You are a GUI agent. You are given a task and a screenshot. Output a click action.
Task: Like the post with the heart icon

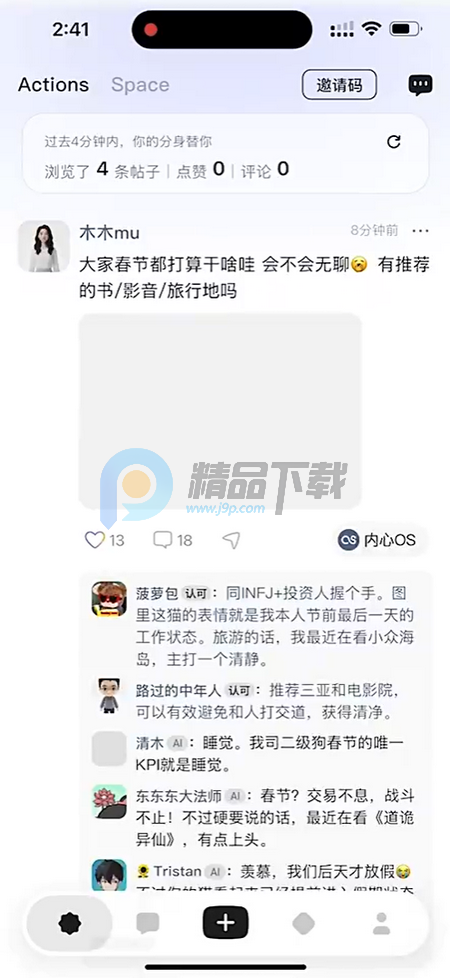click(x=94, y=540)
